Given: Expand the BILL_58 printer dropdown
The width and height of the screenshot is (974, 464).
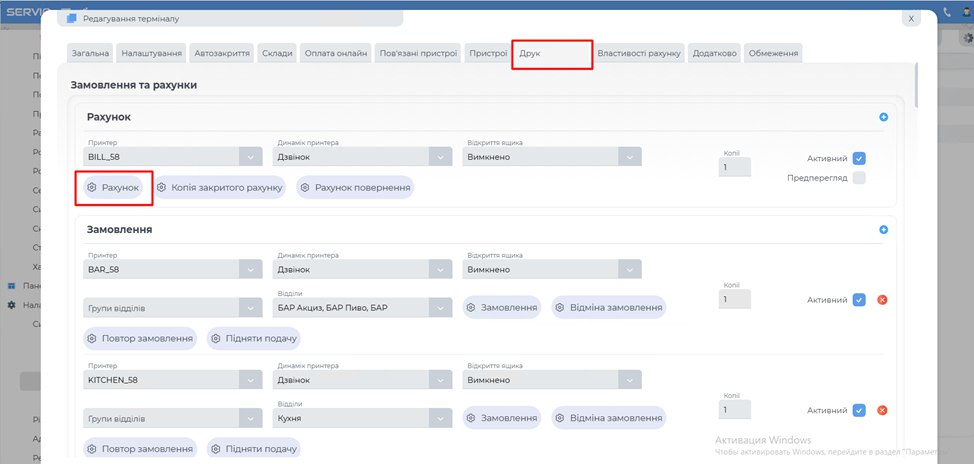Looking at the screenshot, I should pos(251,157).
